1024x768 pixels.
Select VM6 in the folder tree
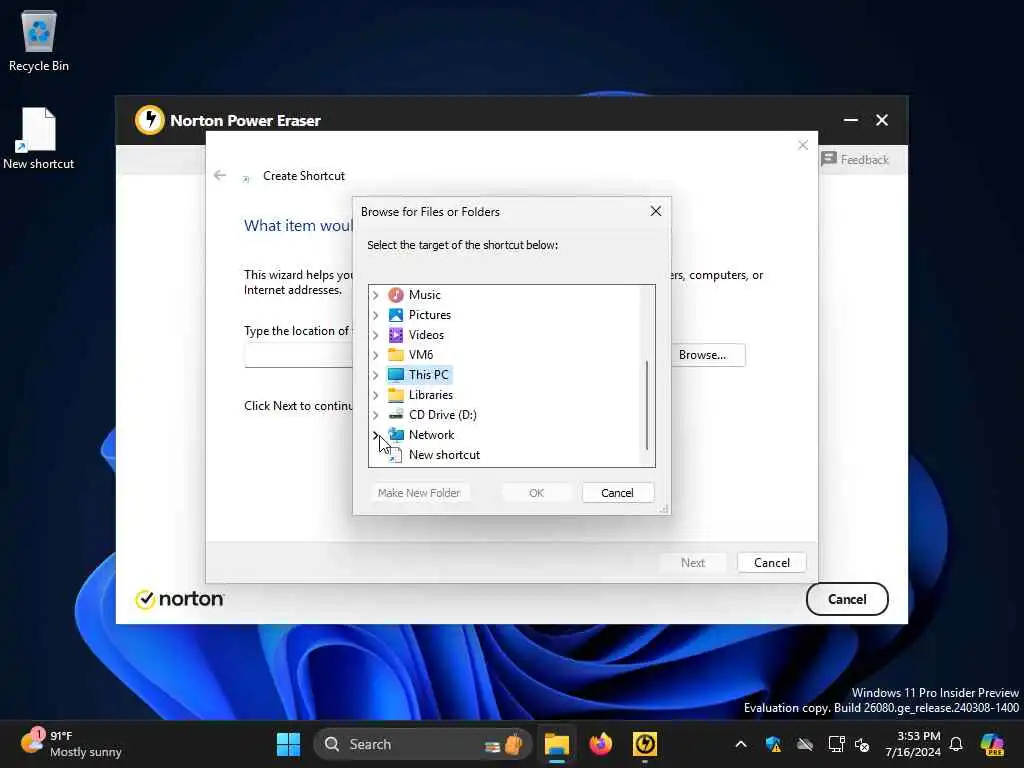click(421, 355)
